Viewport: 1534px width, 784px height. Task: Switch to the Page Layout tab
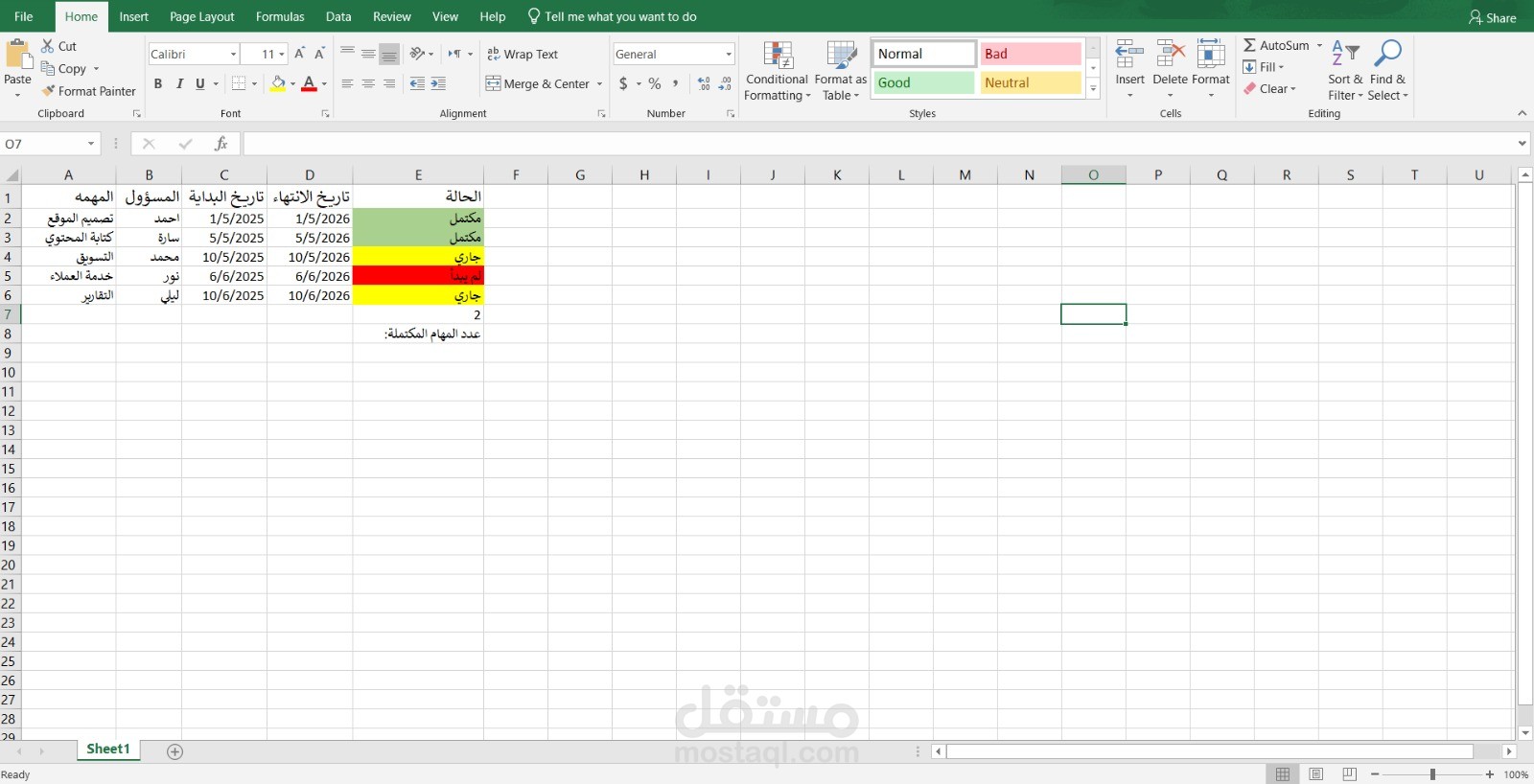coord(201,16)
